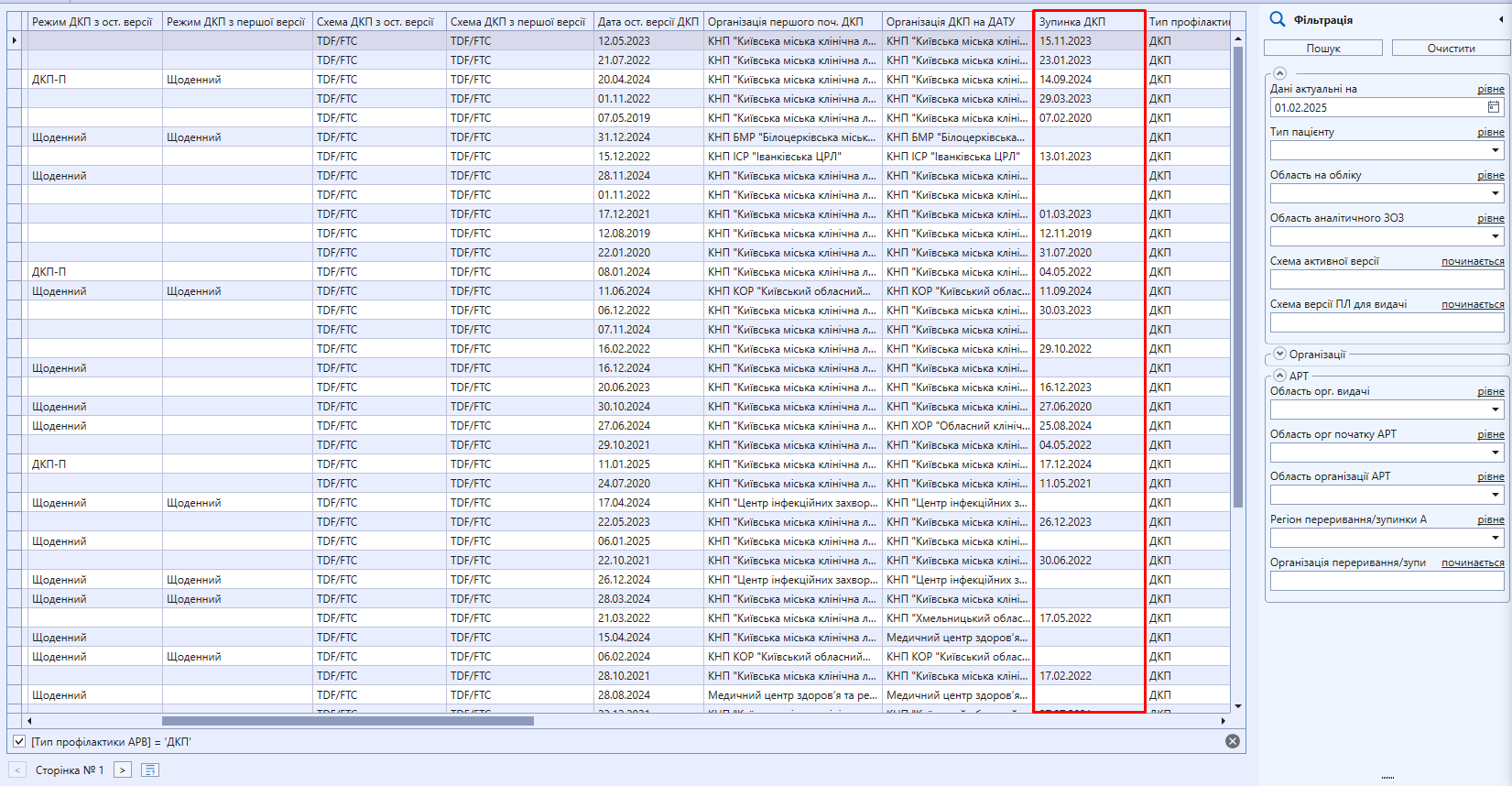Click the Сторінка № 1 page label
The height and width of the screenshot is (786, 1512).
(70, 770)
